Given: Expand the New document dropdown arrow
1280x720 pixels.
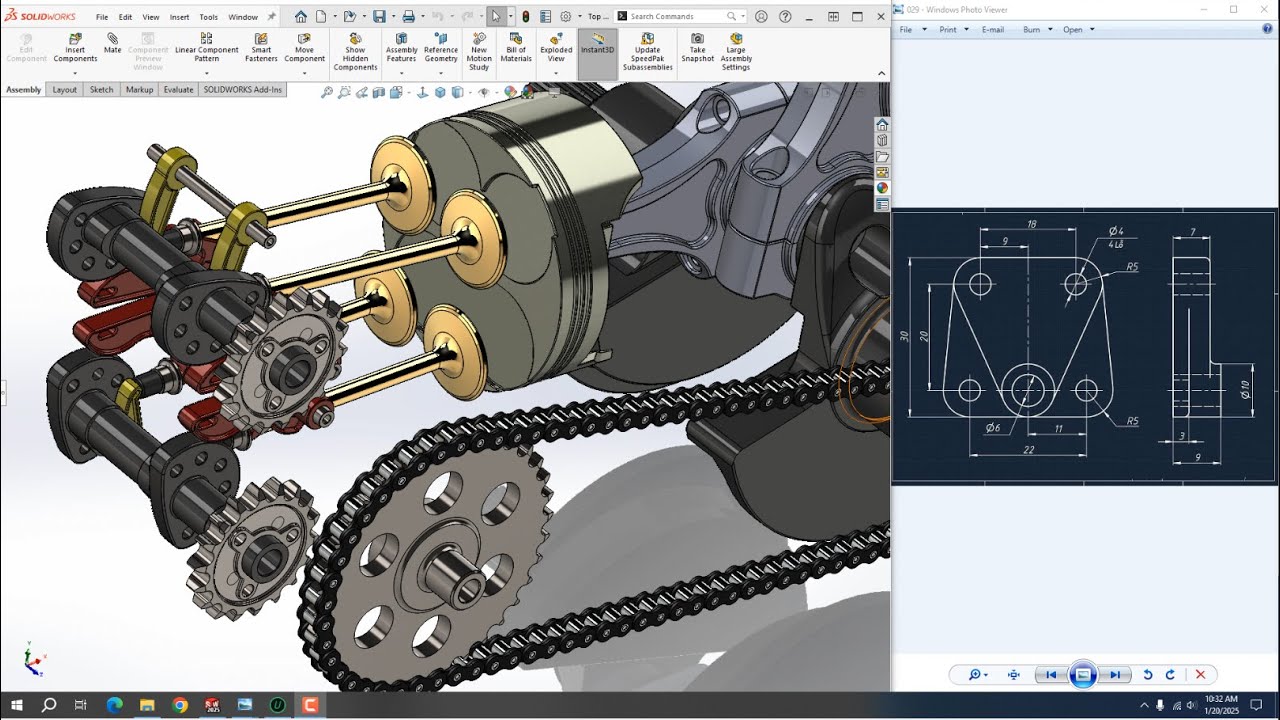Looking at the screenshot, I should pos(334,16).
